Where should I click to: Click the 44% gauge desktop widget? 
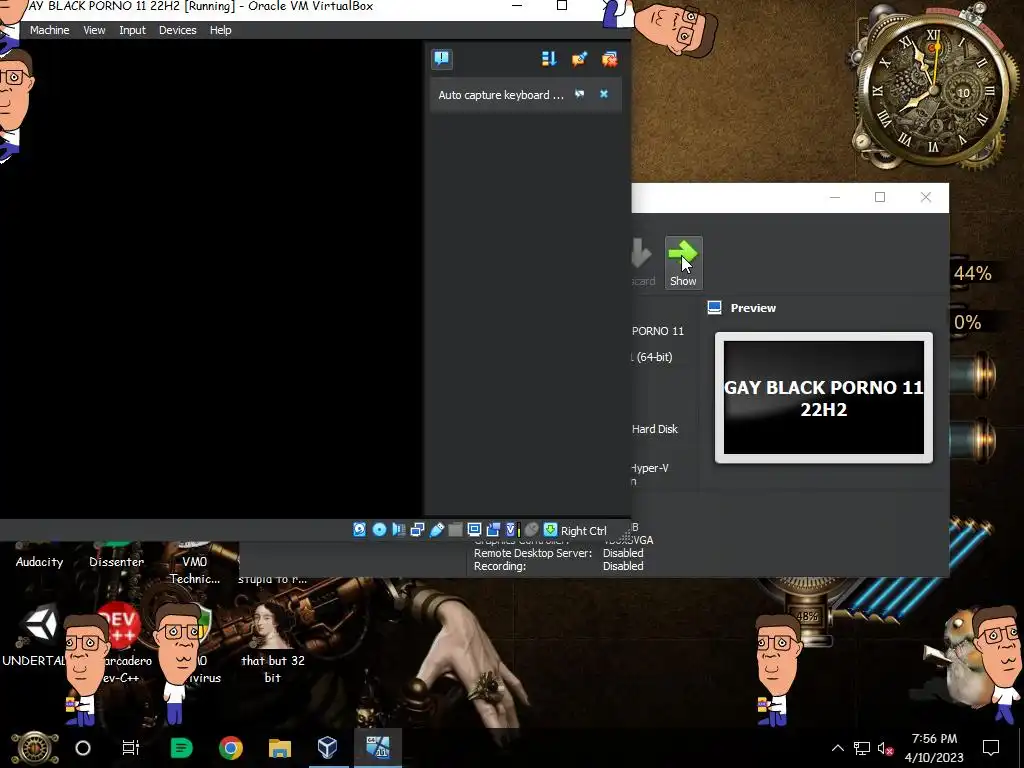(973, 273)
